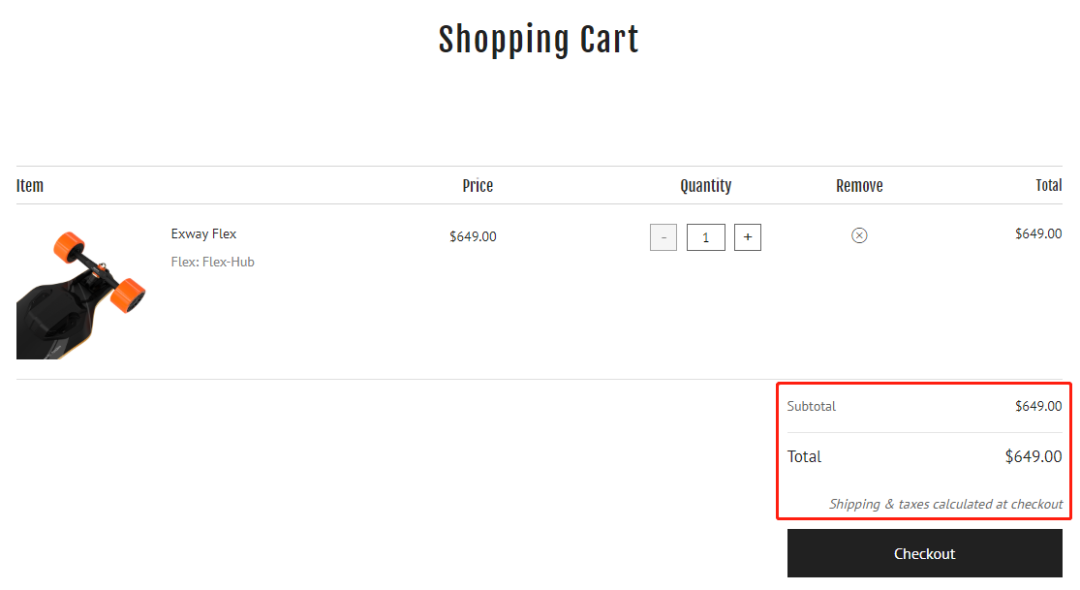Click the Total label in summary
Screen dimensions: 1080x590
(804, 456)
